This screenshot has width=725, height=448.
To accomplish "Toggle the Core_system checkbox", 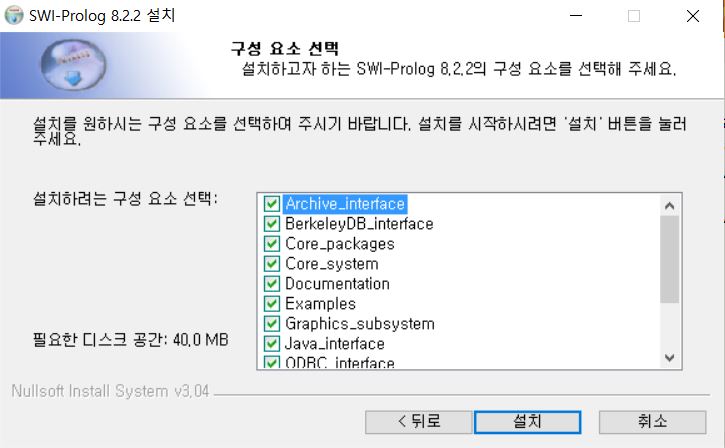I will (x=271, y=264).
